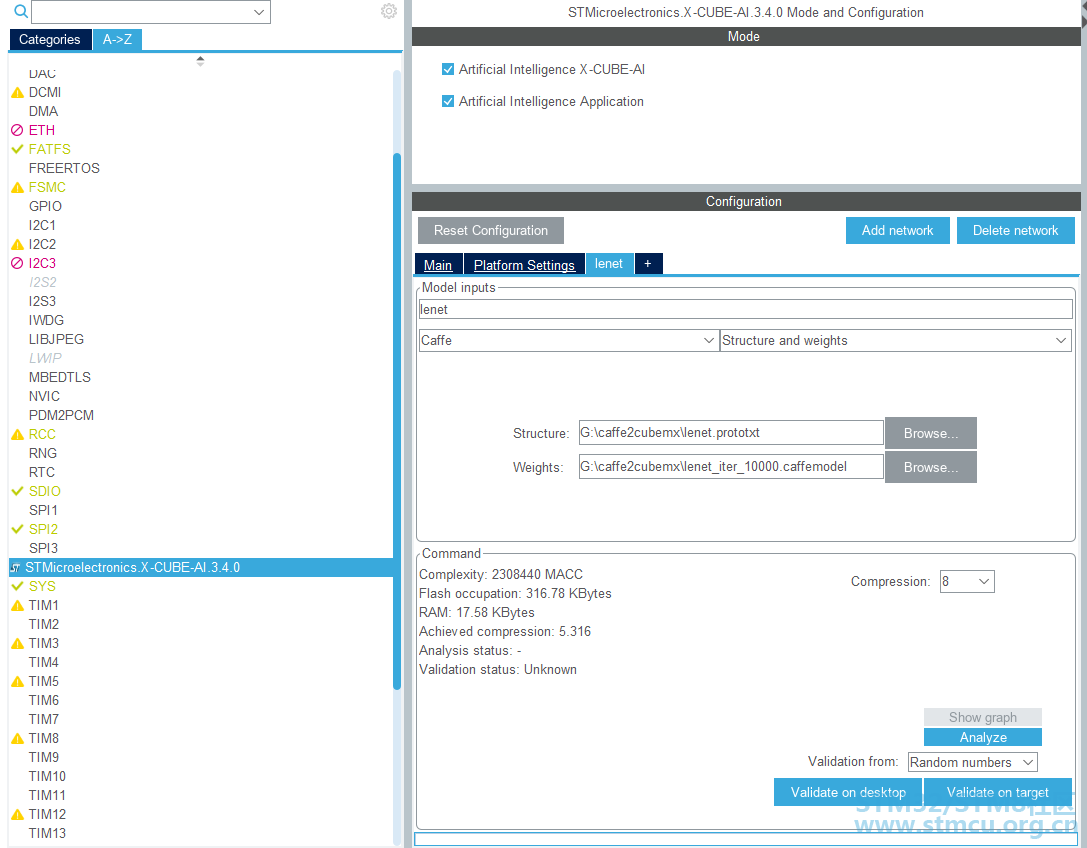Image resolution: width=1087 pixels, height=848 pixels.
Task: Click the Analyze button
Action: click(982, 737)
